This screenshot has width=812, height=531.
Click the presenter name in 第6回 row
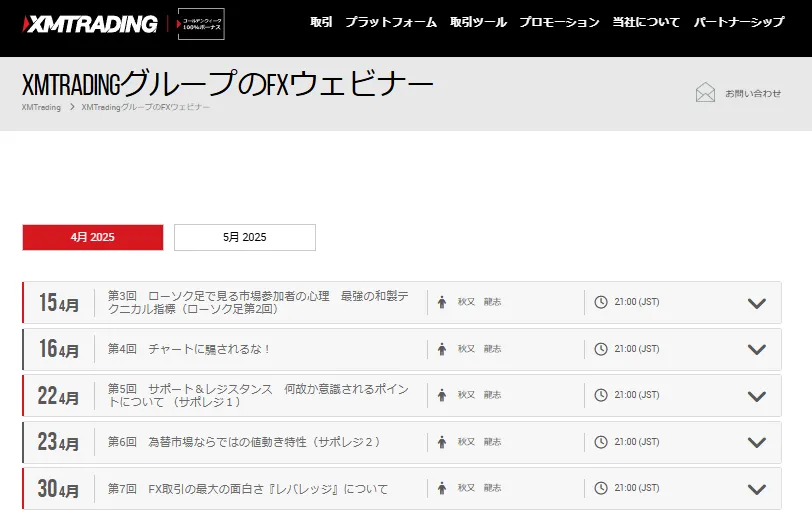pos(480,442)
